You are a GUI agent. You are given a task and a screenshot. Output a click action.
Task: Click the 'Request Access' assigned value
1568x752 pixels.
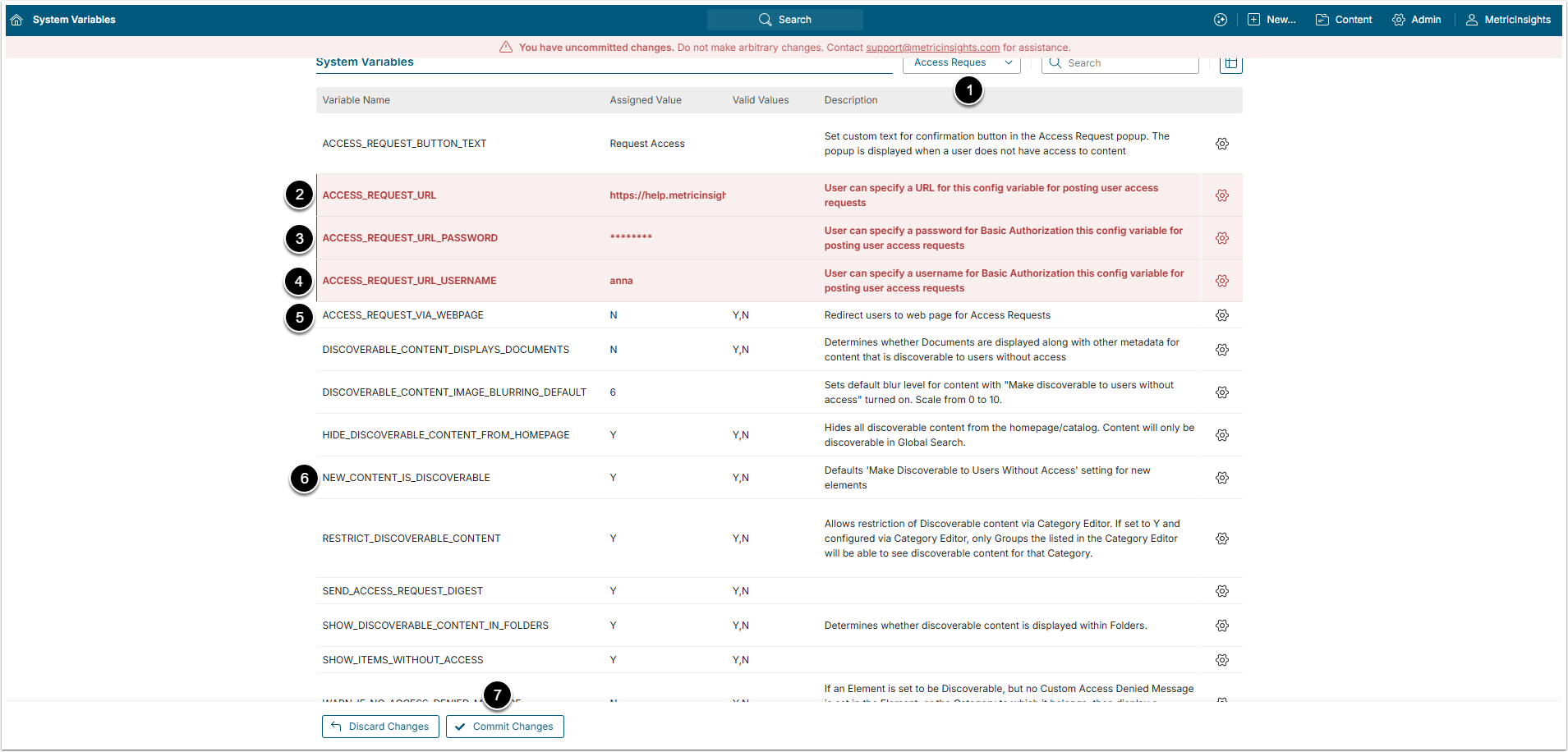click(646, 144)
